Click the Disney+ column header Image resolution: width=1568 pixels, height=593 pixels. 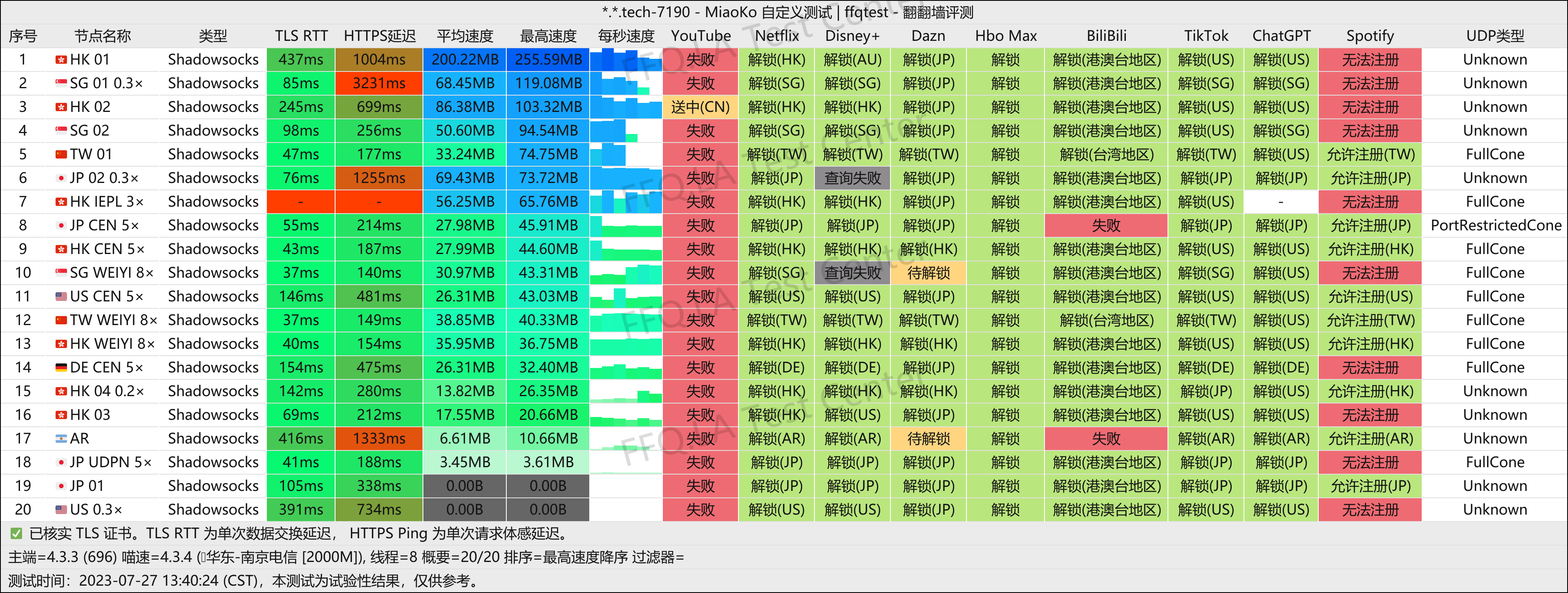pyautogui.click(x=852, y=36)
